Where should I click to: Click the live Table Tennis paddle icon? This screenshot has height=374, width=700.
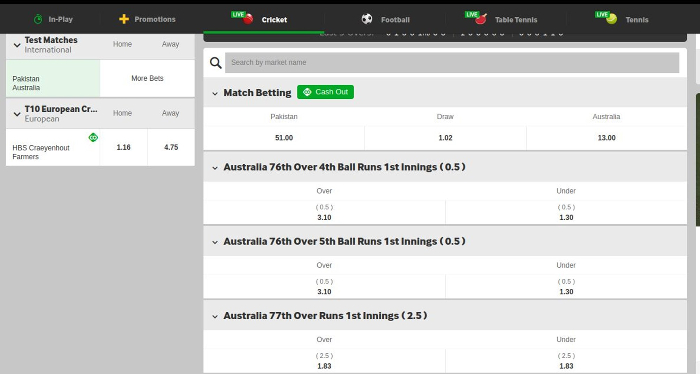click(x=481, y=19)
